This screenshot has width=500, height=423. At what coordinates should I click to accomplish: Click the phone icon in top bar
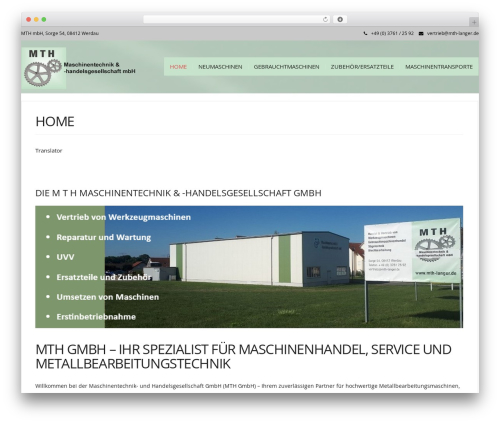[x=365, y=33]
